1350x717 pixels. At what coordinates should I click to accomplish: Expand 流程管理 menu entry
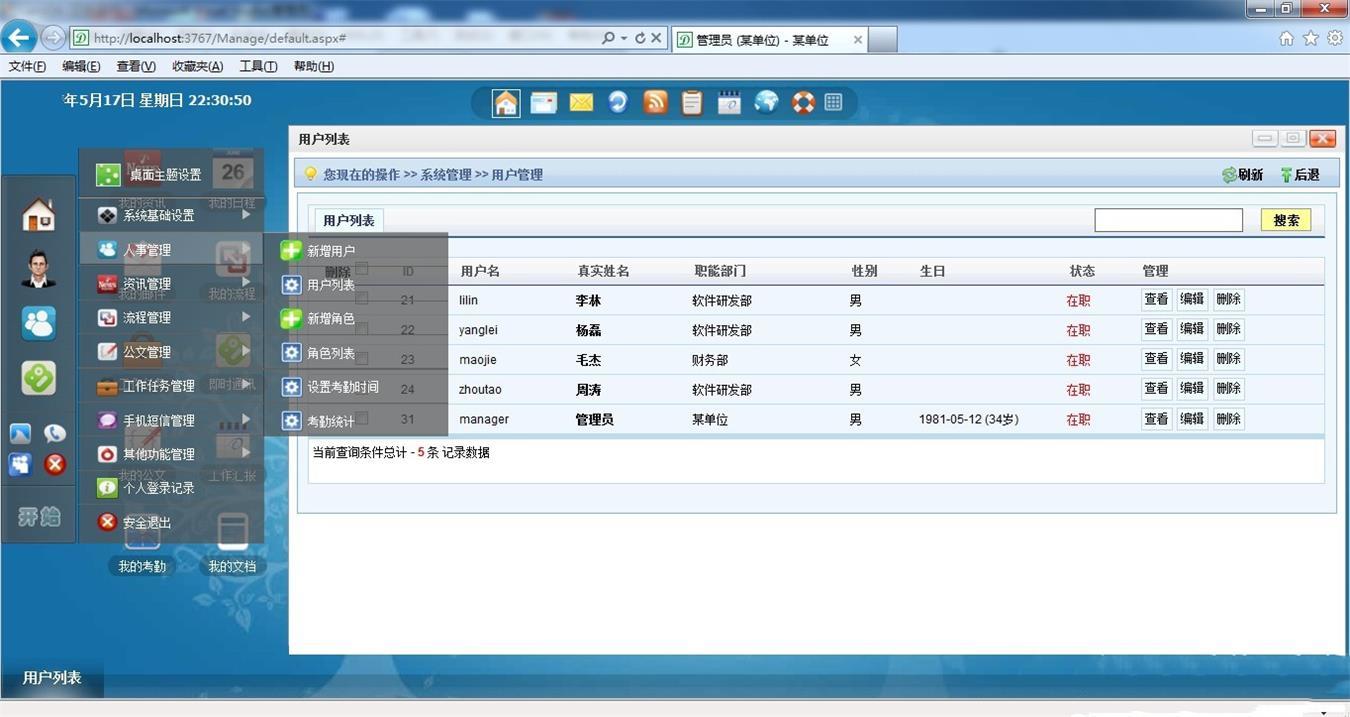tap(171, 318)
